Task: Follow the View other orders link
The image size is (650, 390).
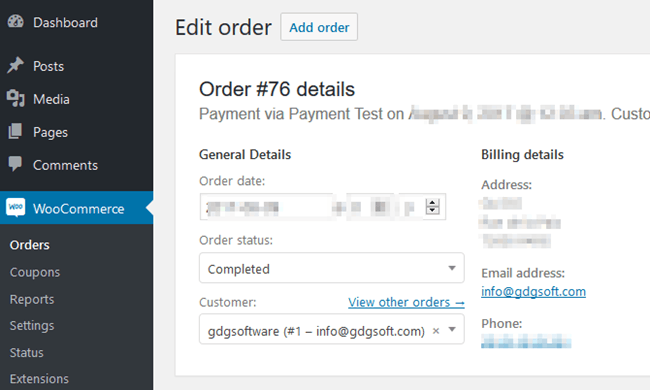Action: point(406,303)
